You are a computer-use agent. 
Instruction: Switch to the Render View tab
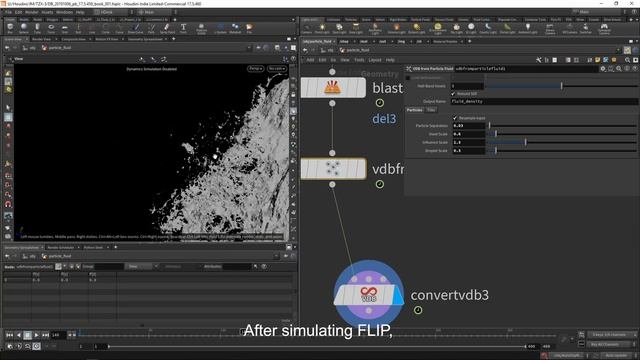pyautogui.click(x=41, y=39)
